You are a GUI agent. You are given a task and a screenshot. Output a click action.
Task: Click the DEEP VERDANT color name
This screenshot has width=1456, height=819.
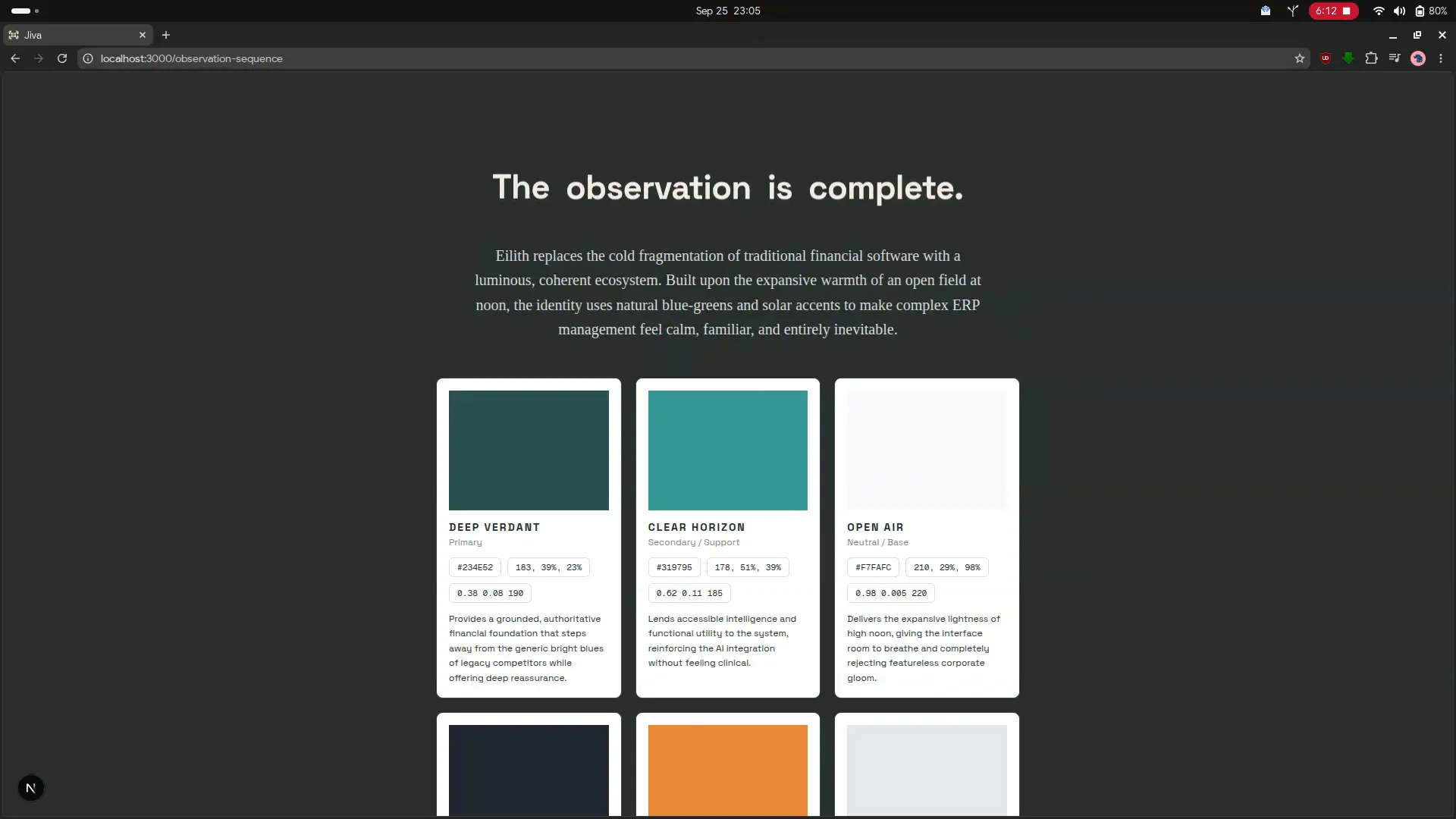(x=494, y=527)
